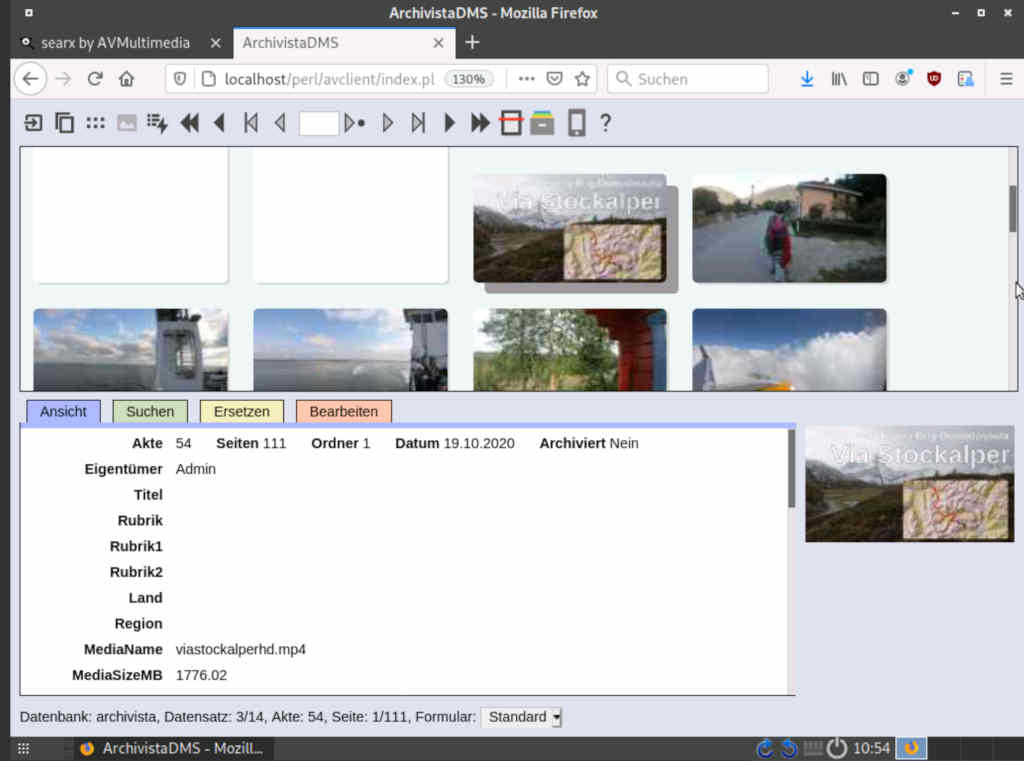This screenshot has height=761, width=1024.
Task: Click the copy pages icon in the toolbar
Action: tap(64, 123)
